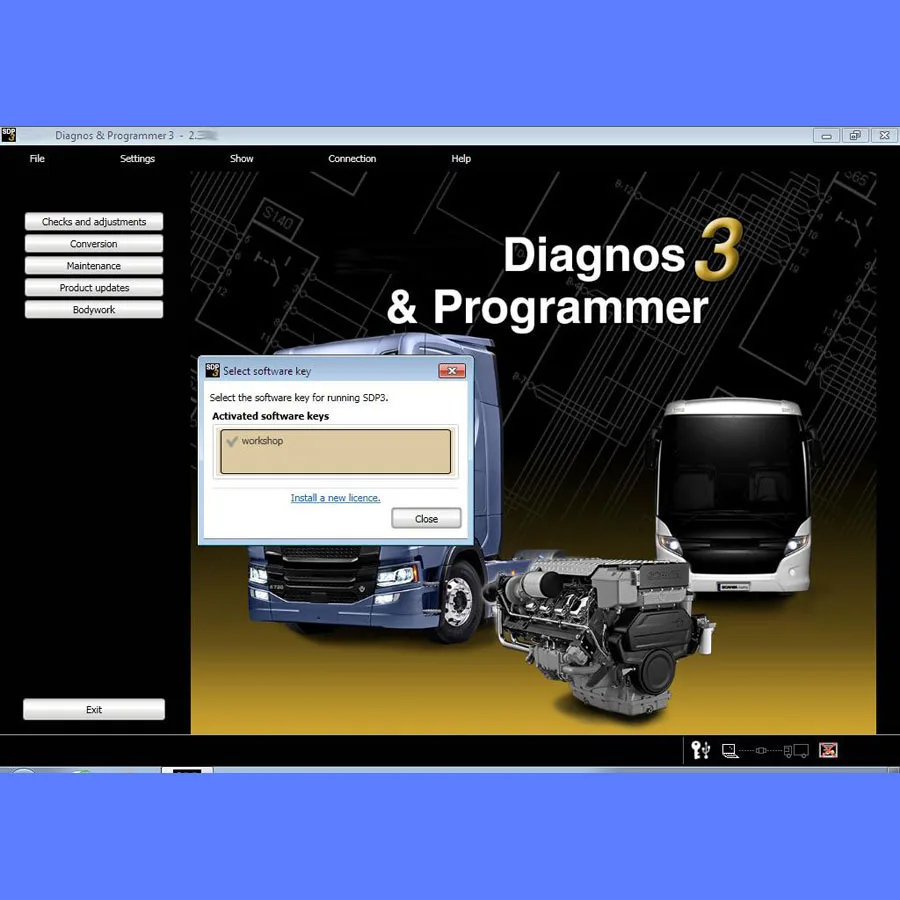Open the Maintenance section
900x900 pixels.
(94, 265)
